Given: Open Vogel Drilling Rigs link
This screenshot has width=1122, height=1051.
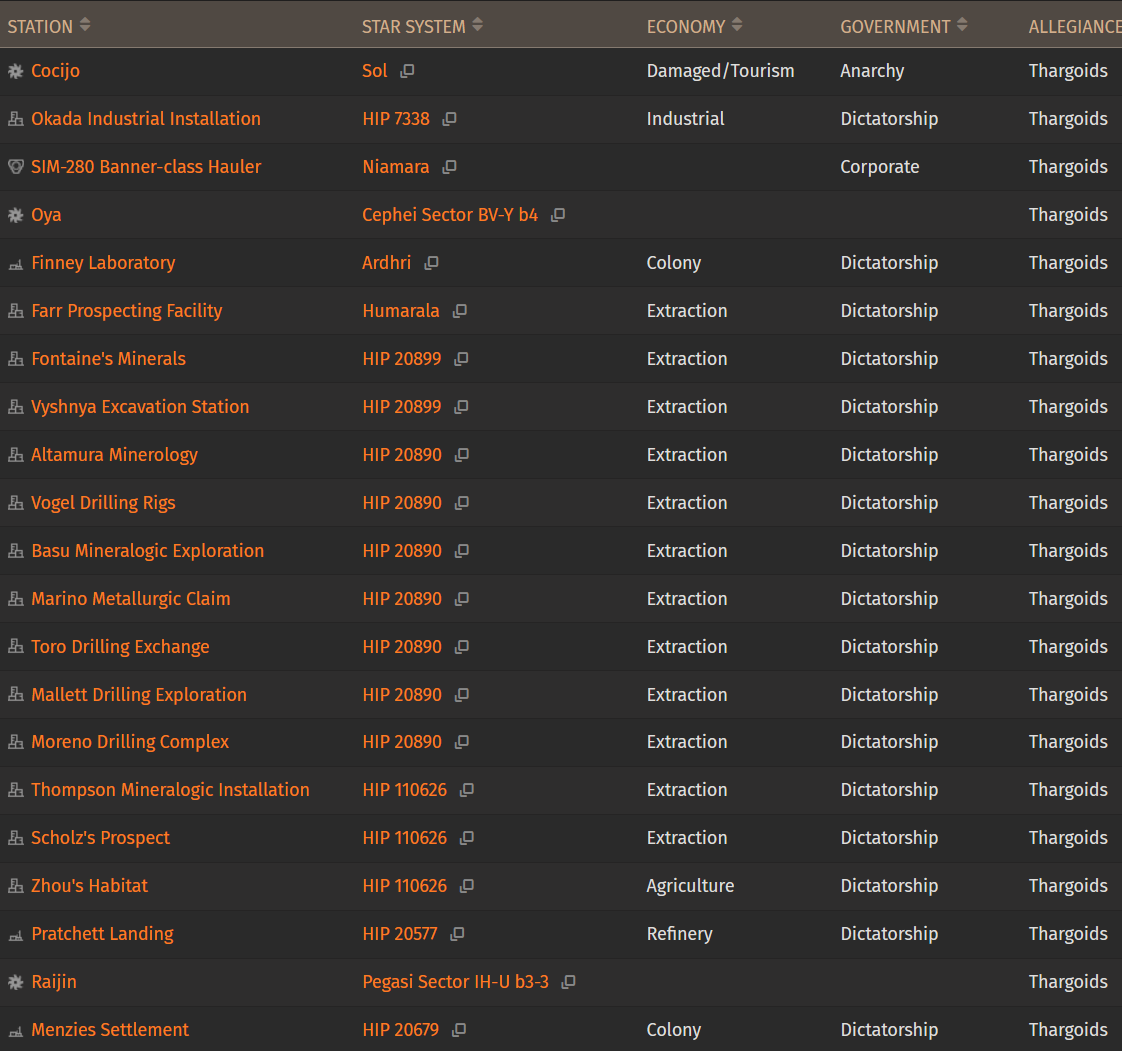Looking at the screenshot, I should pyautogui.click(x=103, y=502).
